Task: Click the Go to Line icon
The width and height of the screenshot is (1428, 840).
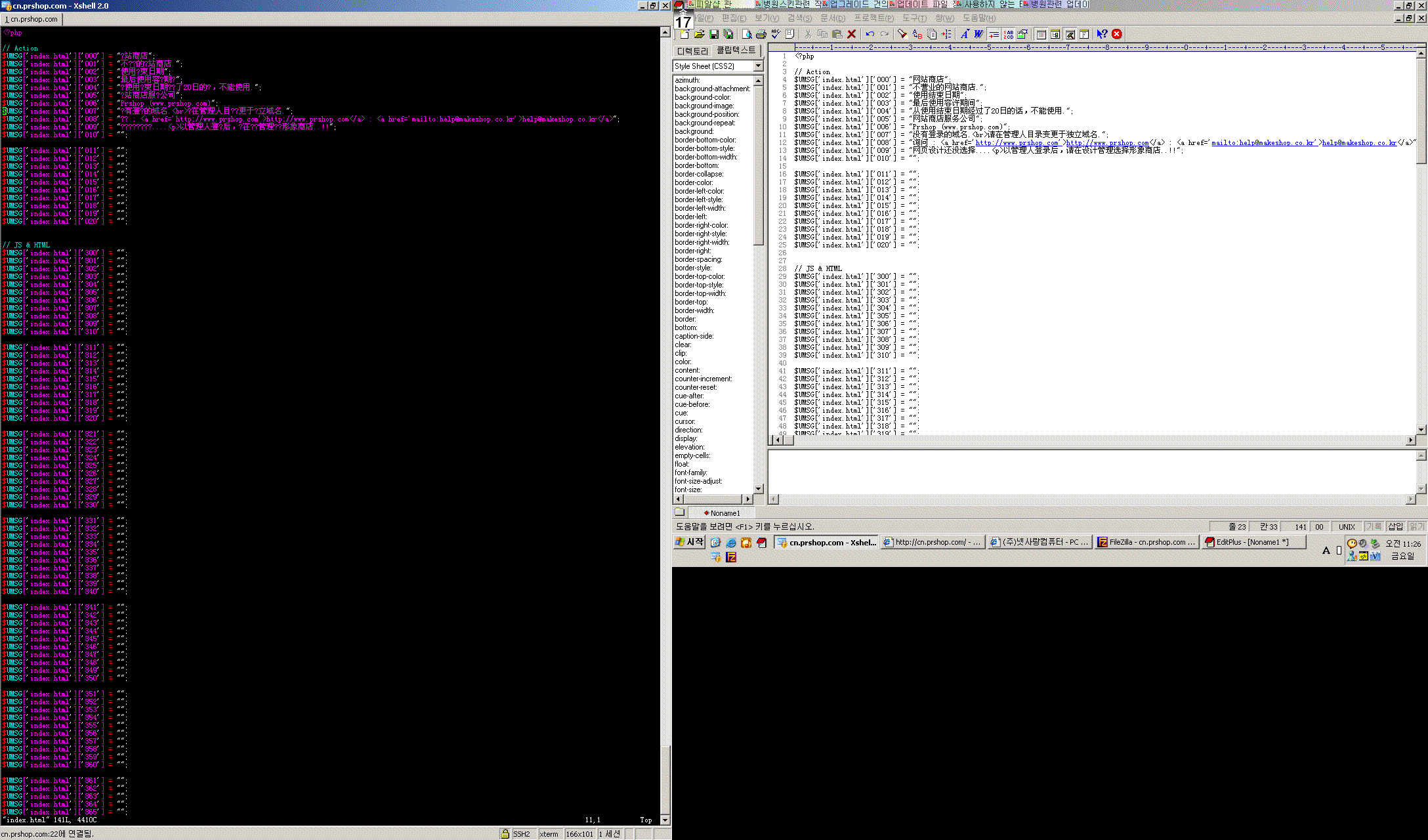Action: click(x=946, y=34)
